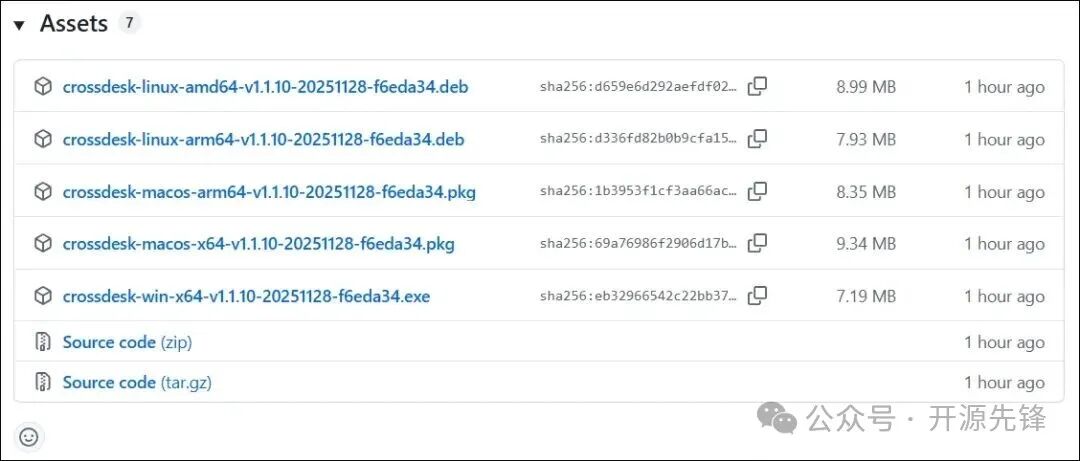The image size is (1080, 461).
Task: Click the Assets heading text
Action: coord(73,24)
